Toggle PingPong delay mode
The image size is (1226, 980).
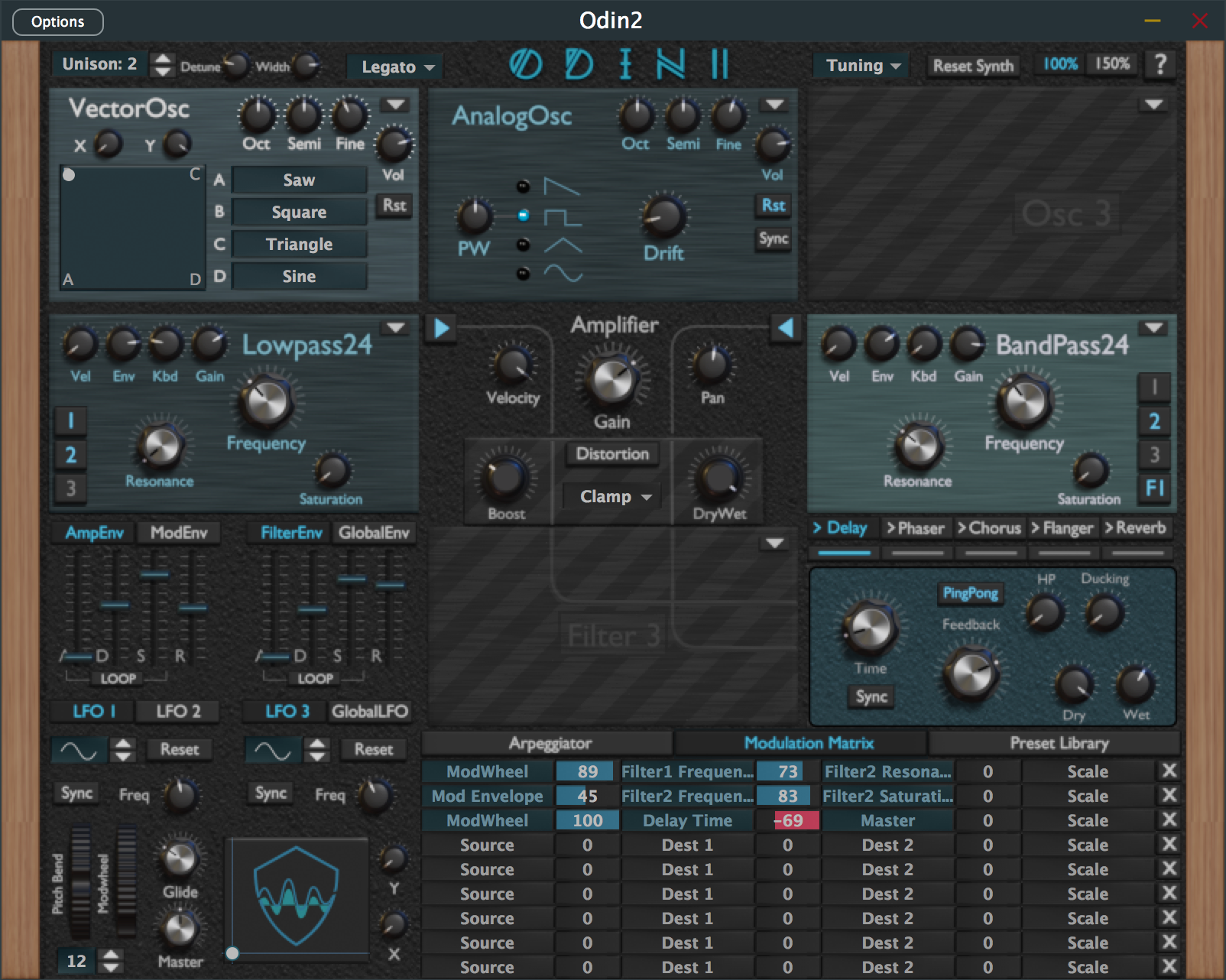click(970, 593)
